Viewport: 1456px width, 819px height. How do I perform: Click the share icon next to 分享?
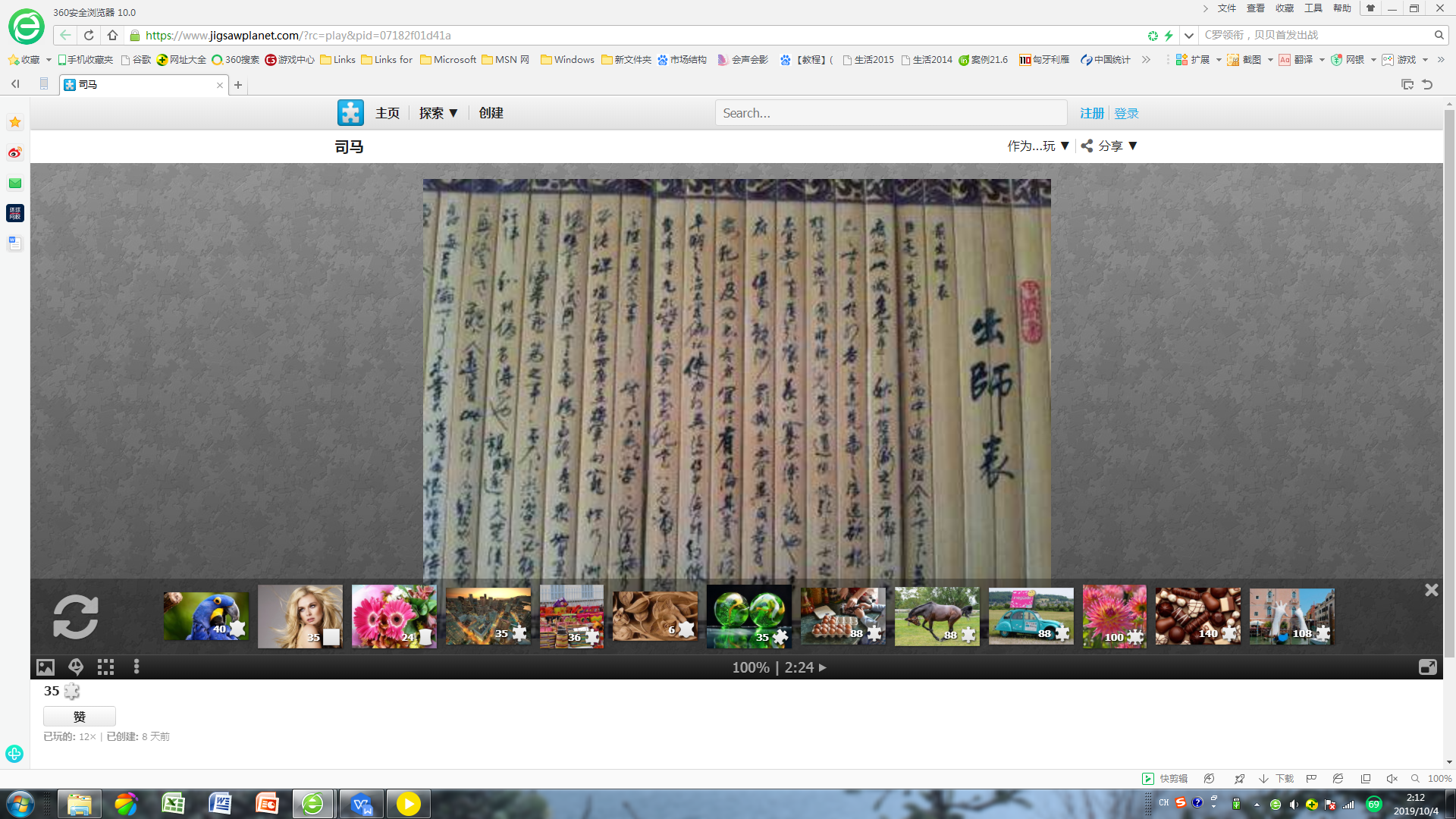pyautogui.click(x=1087, y=146)
